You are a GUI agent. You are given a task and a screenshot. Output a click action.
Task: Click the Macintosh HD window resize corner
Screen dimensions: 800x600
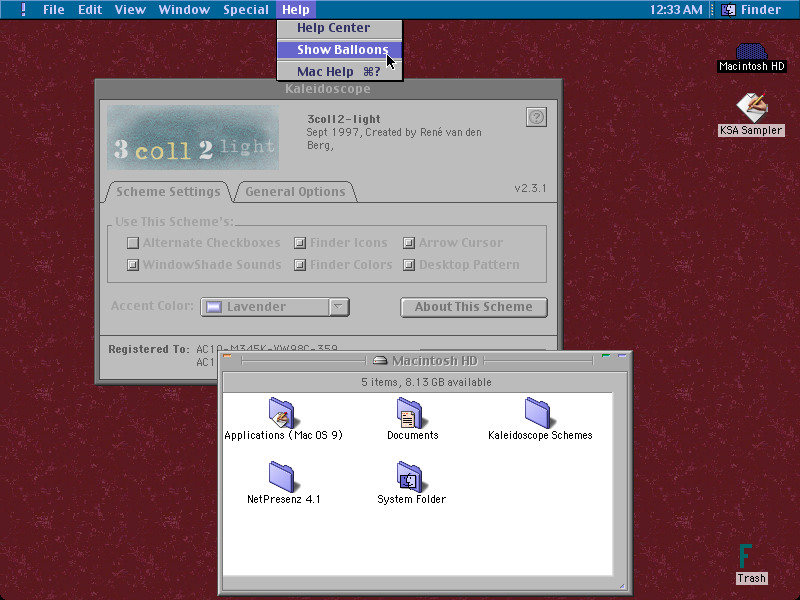click(622, 586)
